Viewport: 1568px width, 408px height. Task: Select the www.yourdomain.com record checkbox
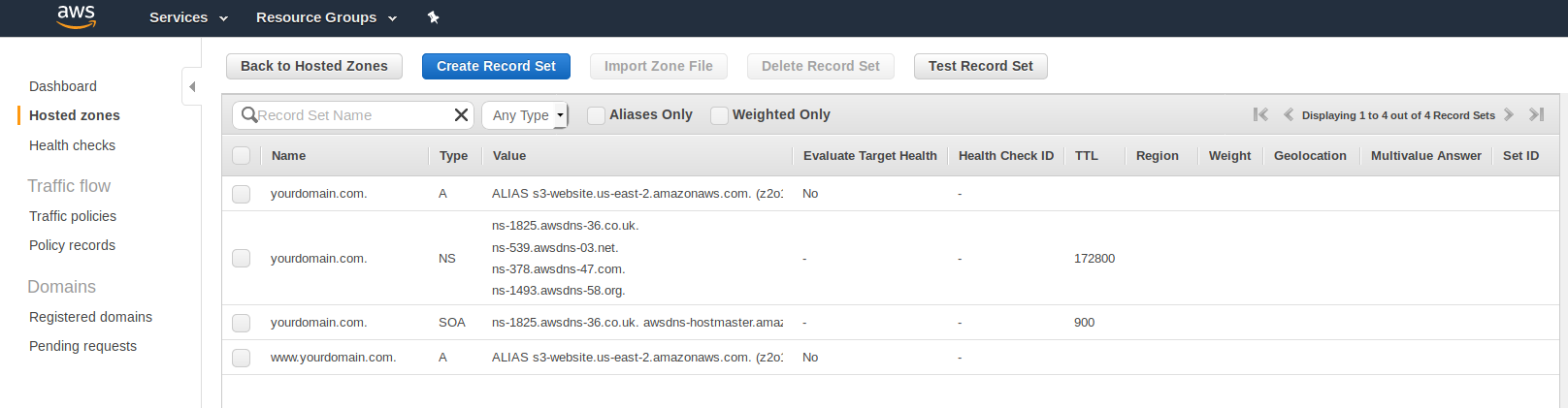(x=242, y=358)
